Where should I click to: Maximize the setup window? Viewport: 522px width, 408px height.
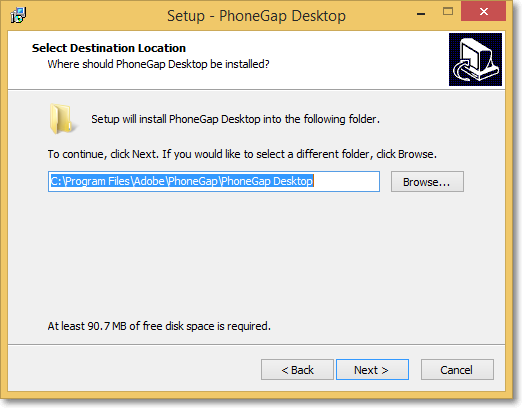pyautogui.click(x=448, y=12)
